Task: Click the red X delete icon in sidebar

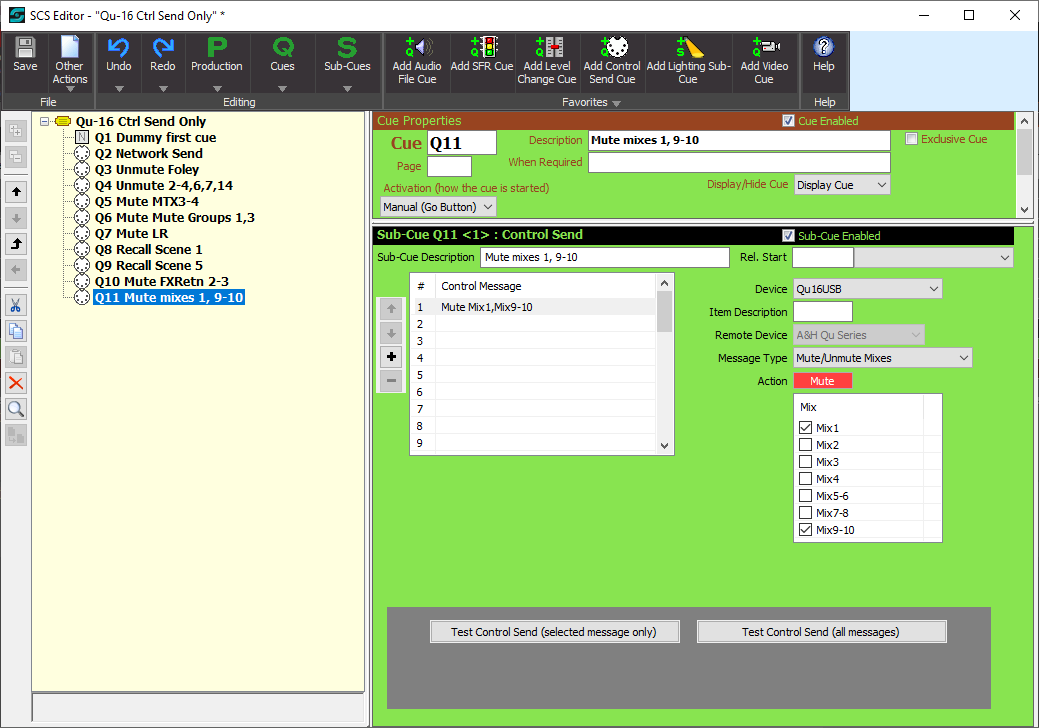Action: pyautogui.click(x=16, y=383)
